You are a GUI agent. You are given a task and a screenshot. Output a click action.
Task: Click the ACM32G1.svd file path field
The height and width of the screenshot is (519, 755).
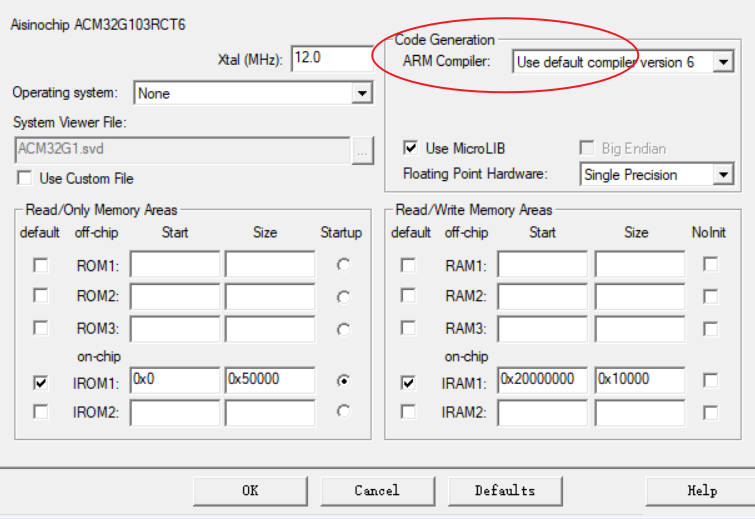pos(182,150)
